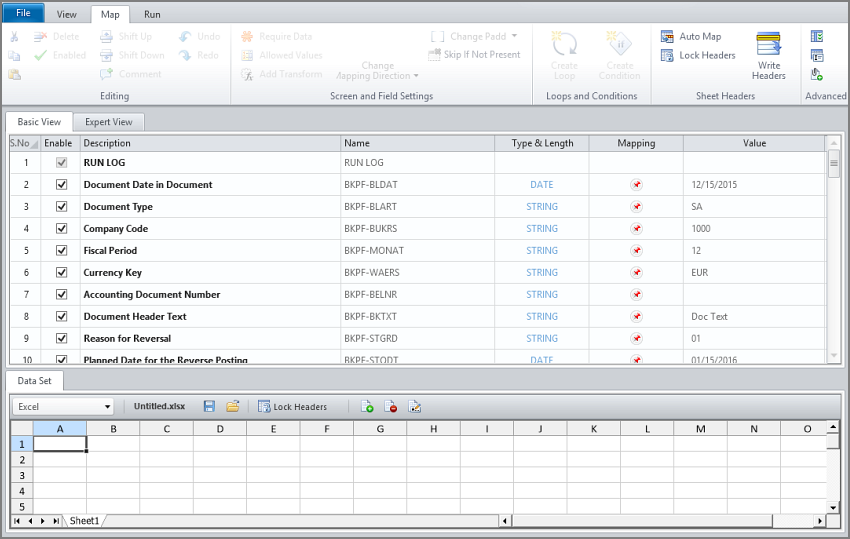Open the Excel data source dropdown
The height and width of the screenshot is (539, 850).
click(x=107, y=407)
